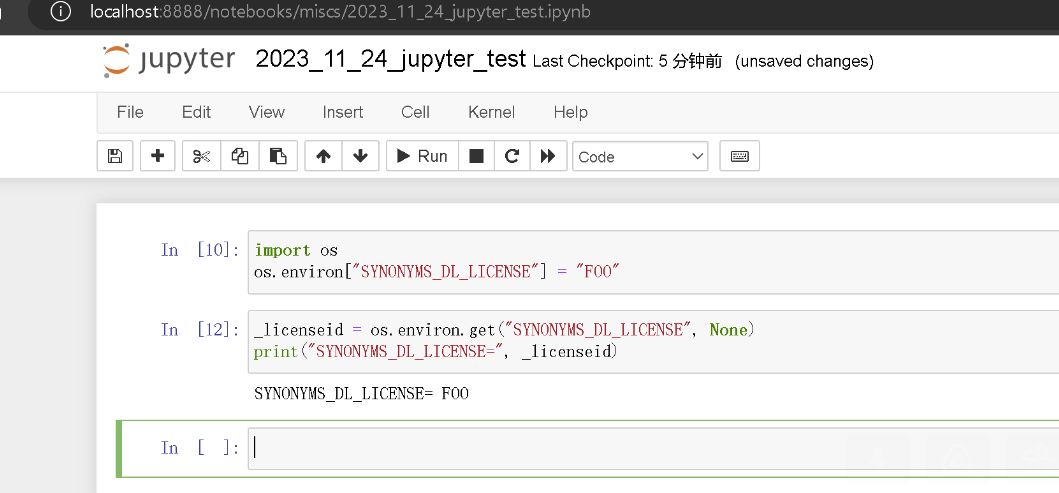1059x493 pixels.
Task: Insert a cell below with the plus icon
Action: (x=157, y=157)
